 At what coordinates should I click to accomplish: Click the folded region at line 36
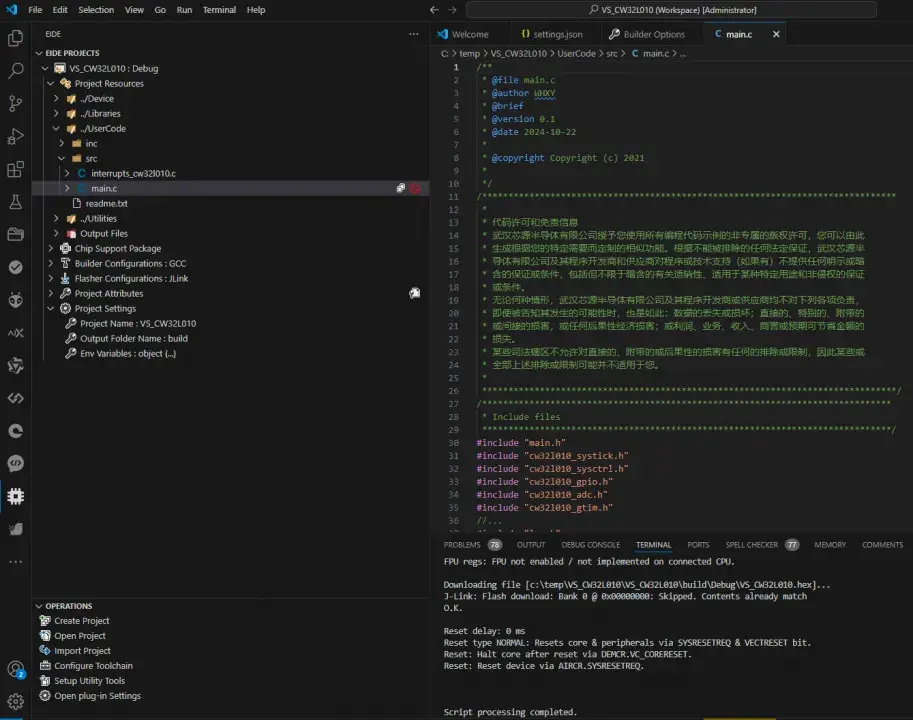(x=489, y=520)
